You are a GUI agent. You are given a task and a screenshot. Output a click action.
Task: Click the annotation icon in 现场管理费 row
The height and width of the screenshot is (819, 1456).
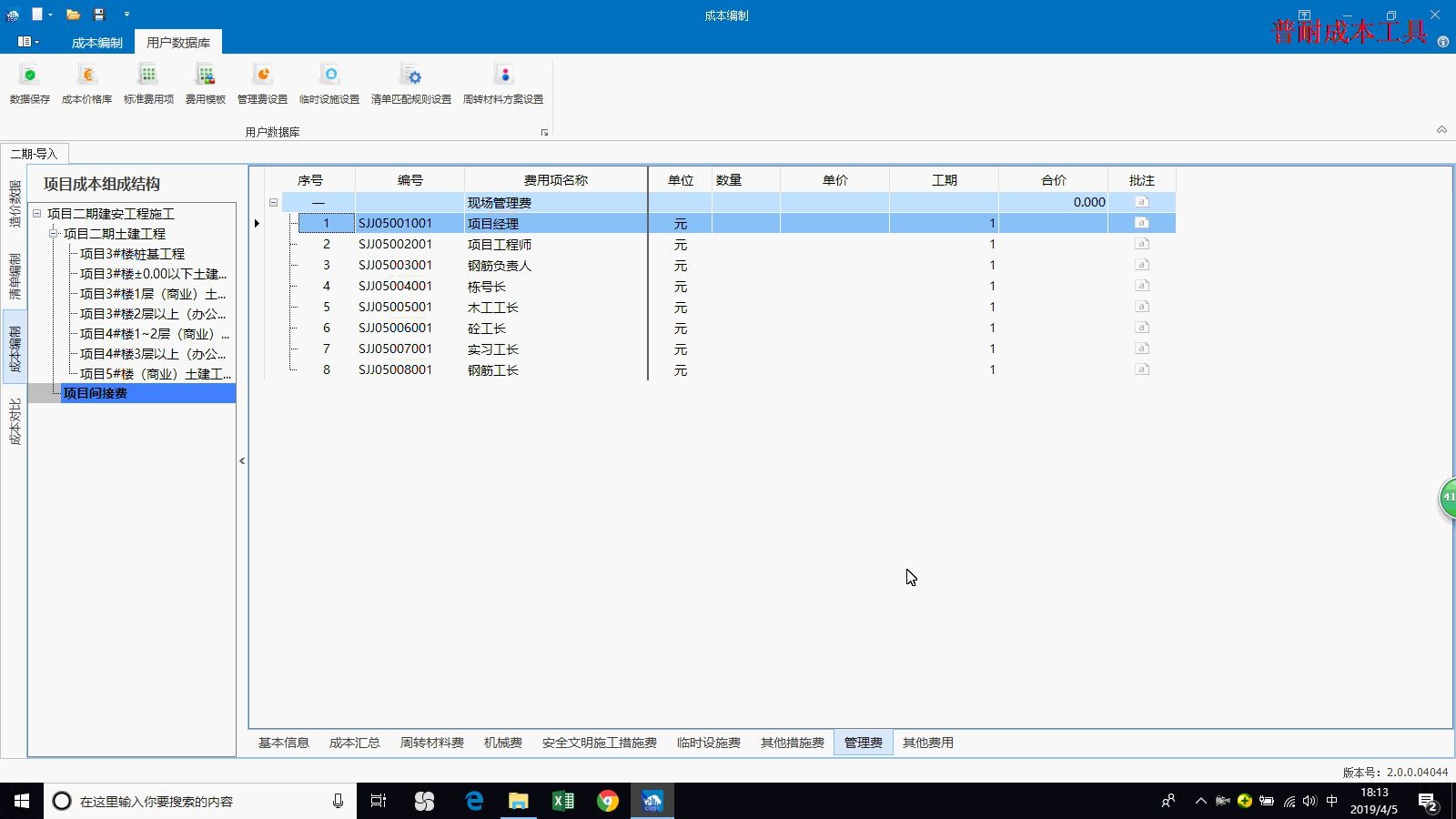[x=1142, y=202]
